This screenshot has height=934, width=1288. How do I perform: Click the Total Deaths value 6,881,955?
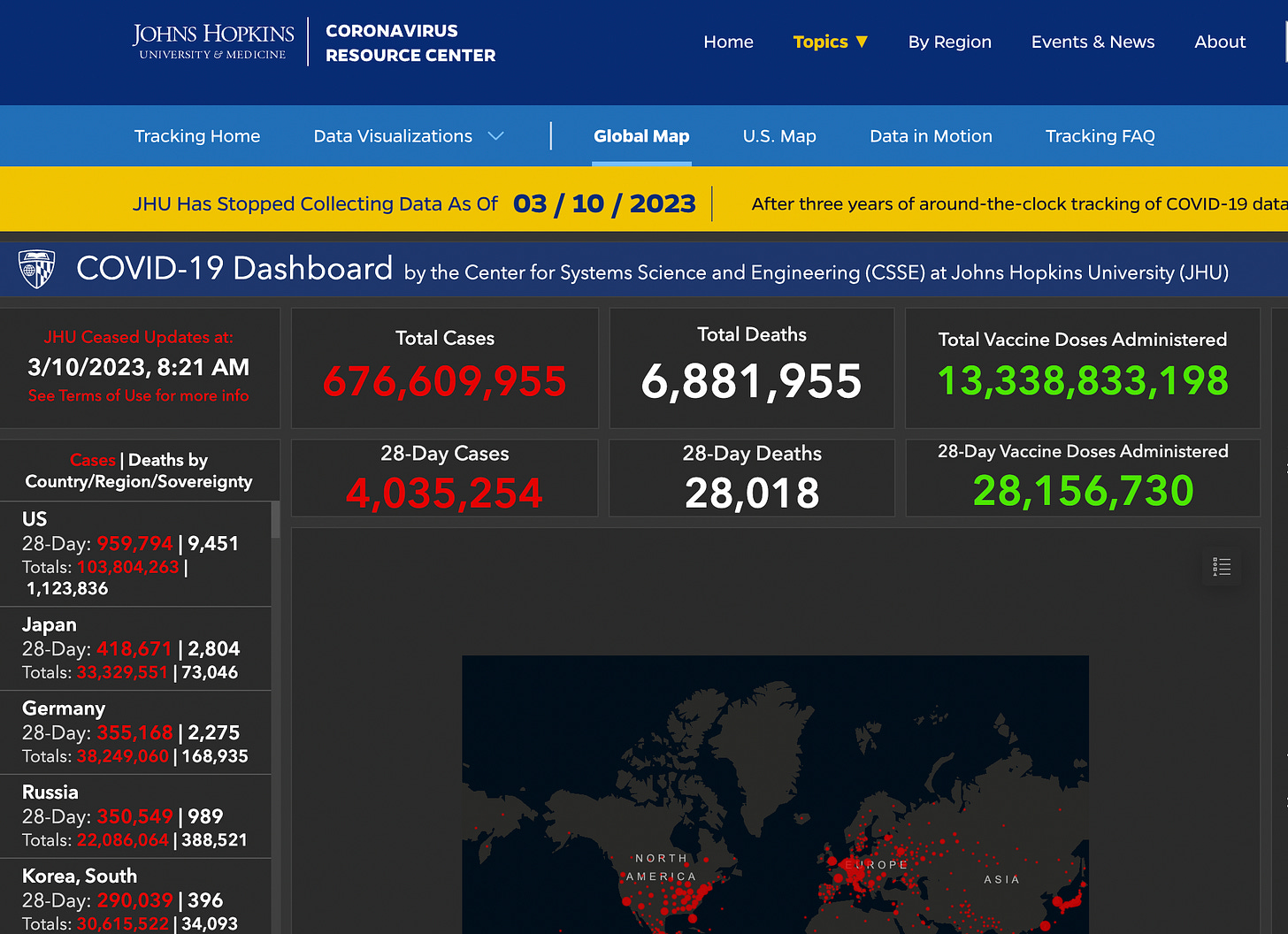tap(751, 381)
